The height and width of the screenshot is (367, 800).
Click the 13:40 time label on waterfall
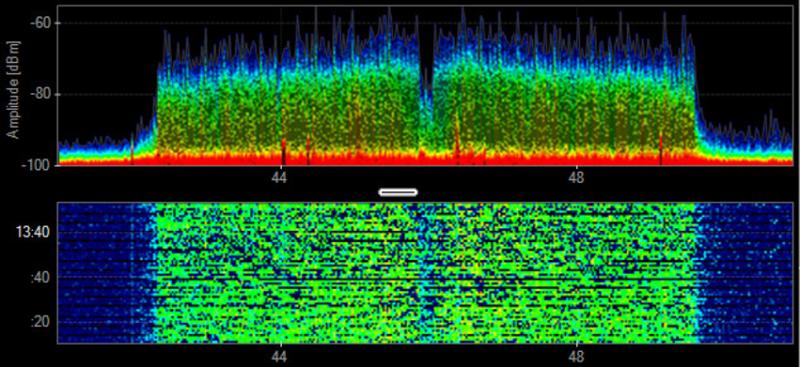coord(34,233)
